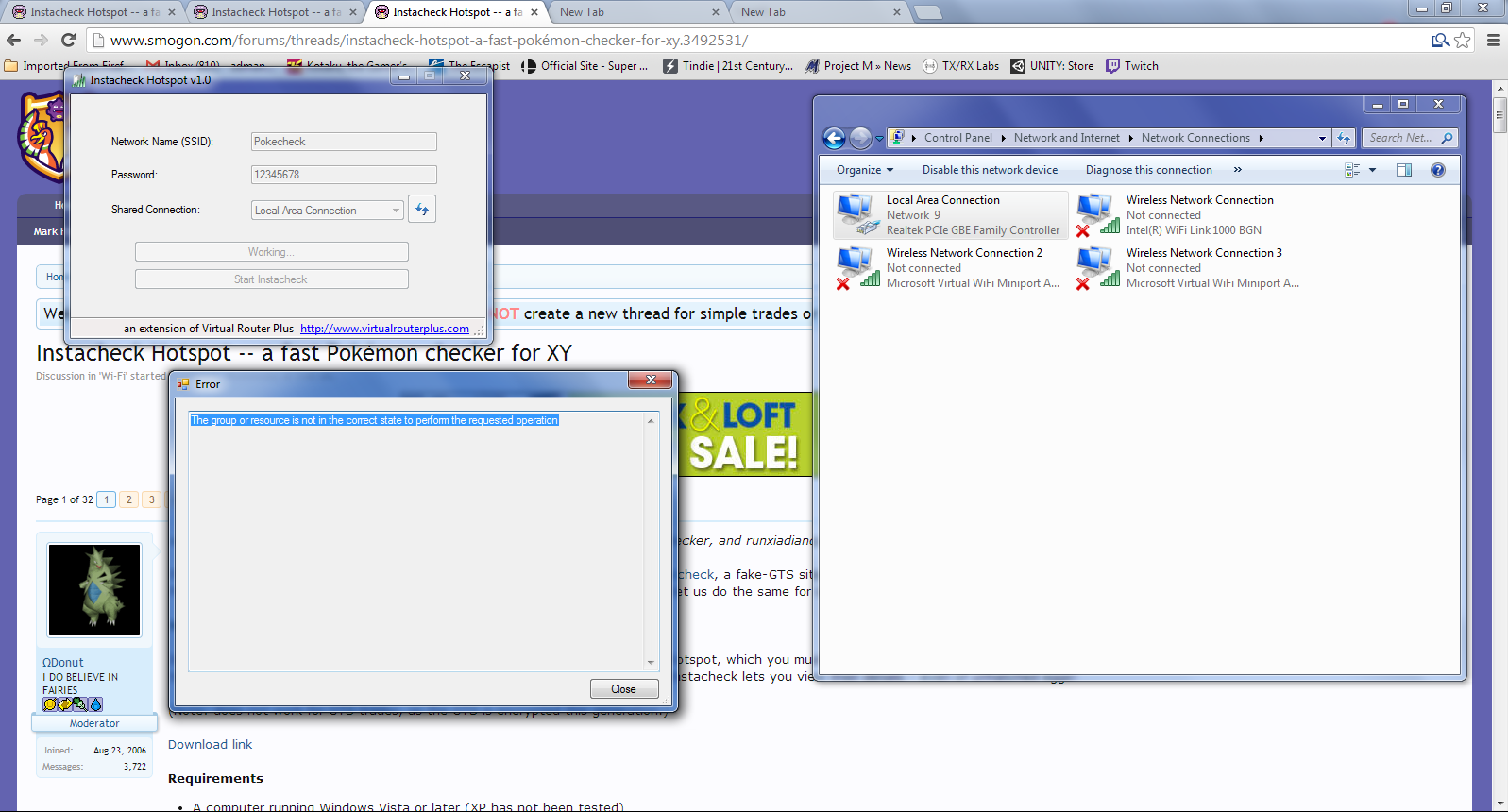Click Network and Internet in breadcrumb
This screenshot has height=812, width=1508.
(x=1067, y=138)
